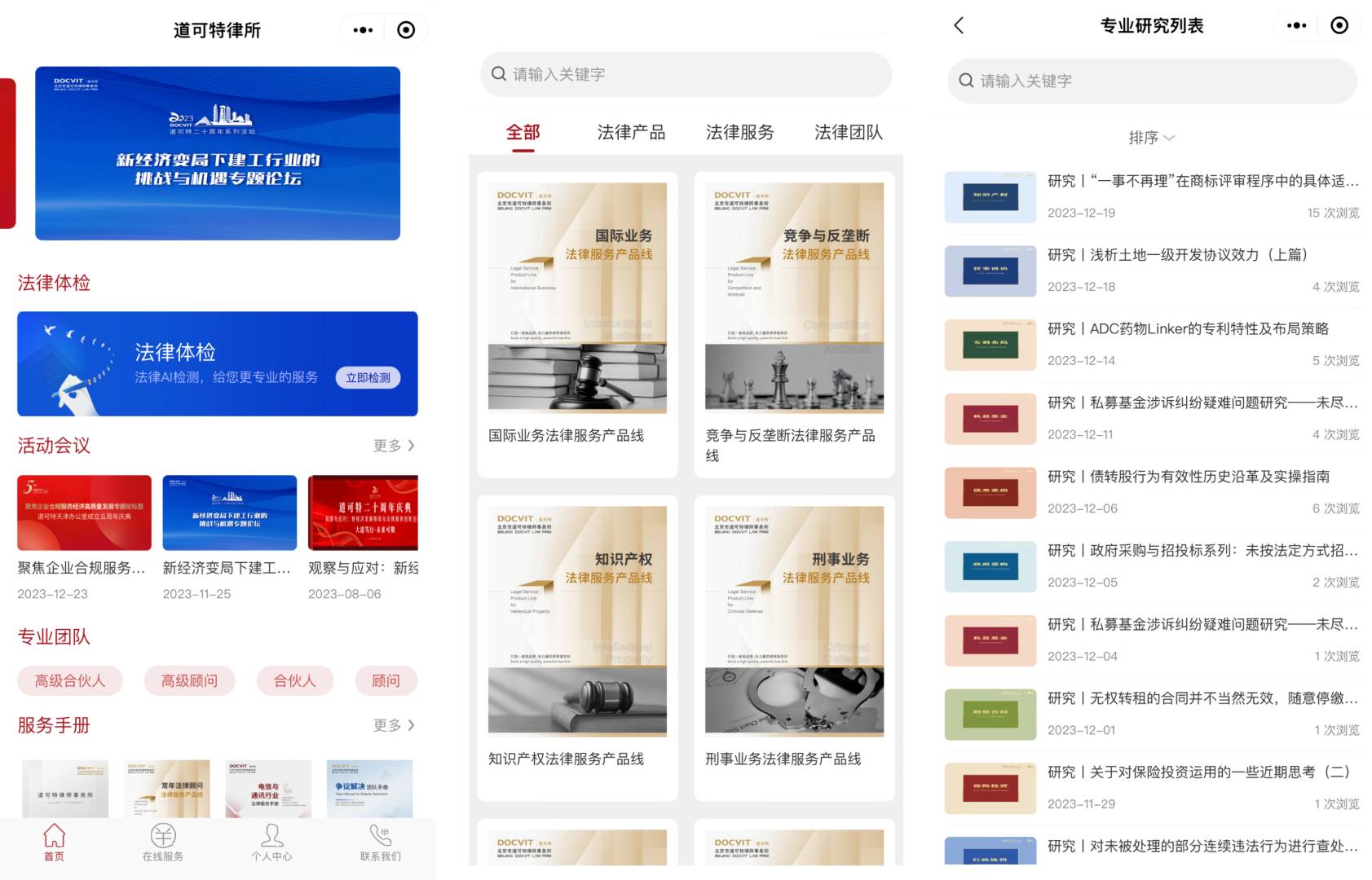The width and height of the screenshot is (1372, 880).
Task: Open 私募基金涉诉纠纷 article dated 2023-12-04
Action: pyautogui.click(x=1152, y=640)
